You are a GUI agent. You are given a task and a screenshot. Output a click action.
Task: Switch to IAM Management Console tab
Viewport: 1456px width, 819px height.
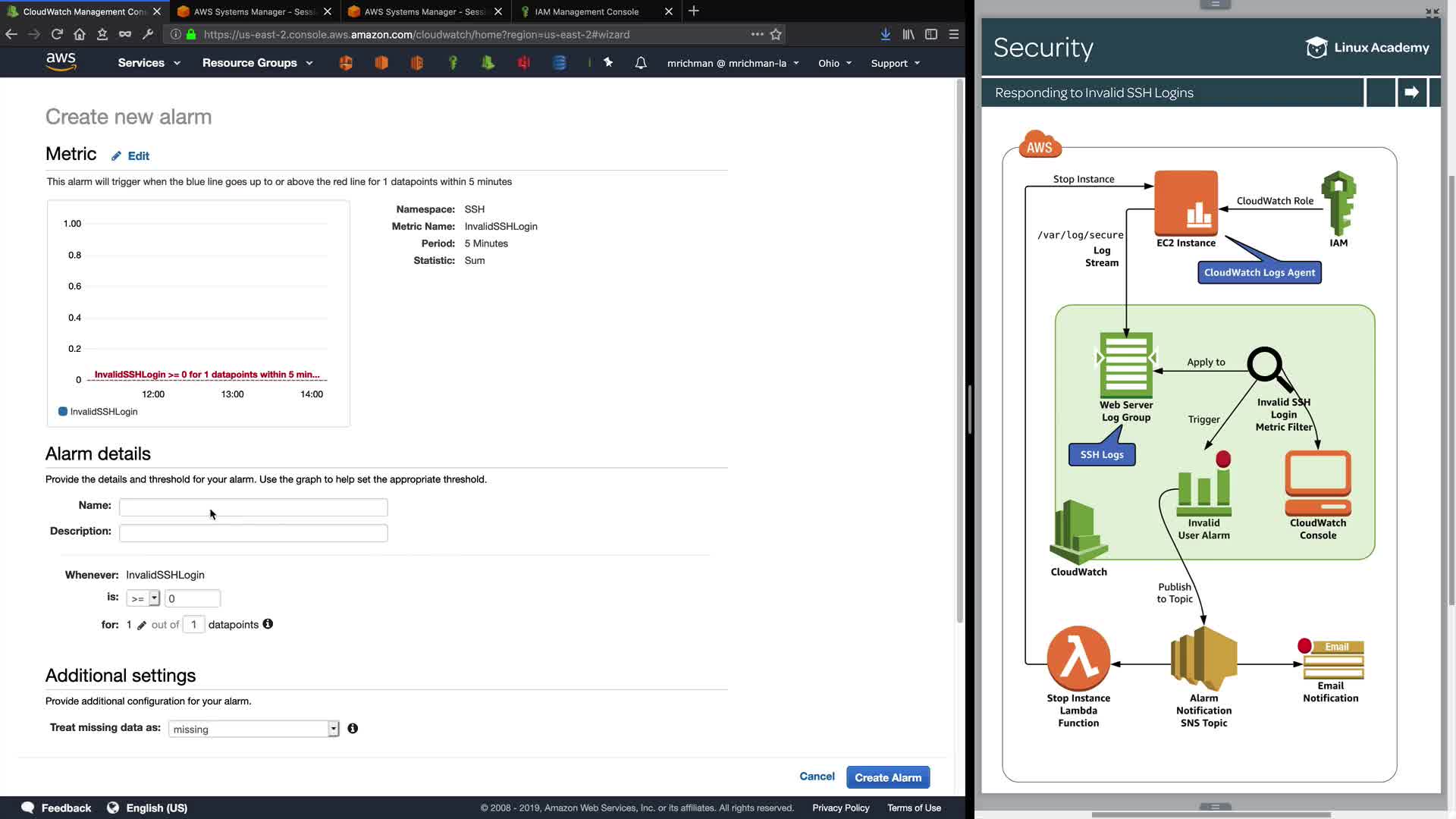pos(587,11)
